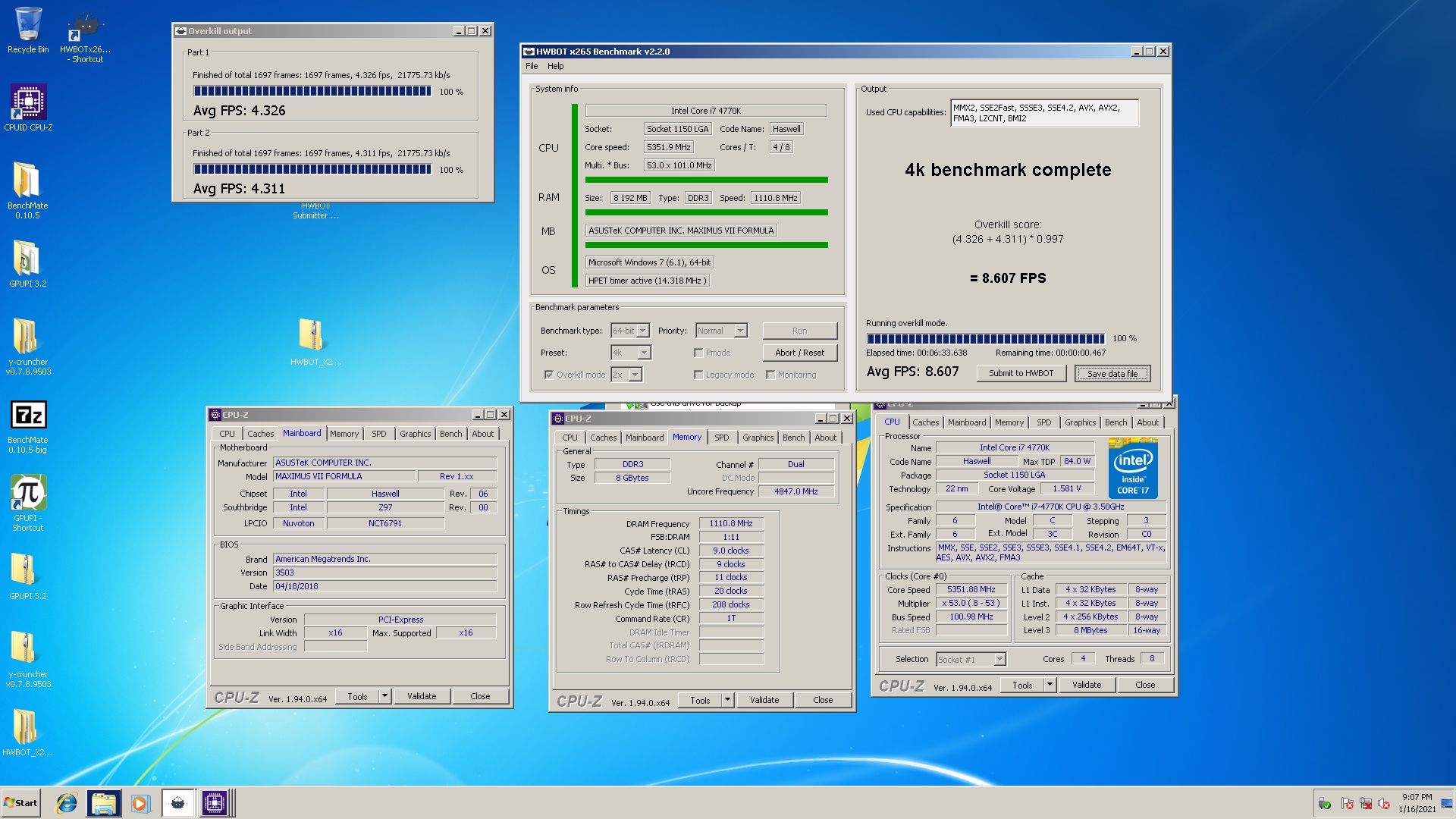Open HWBOTx265 Shortcut desktop icon
The image size is (1456, 819).
pos(85,36)
